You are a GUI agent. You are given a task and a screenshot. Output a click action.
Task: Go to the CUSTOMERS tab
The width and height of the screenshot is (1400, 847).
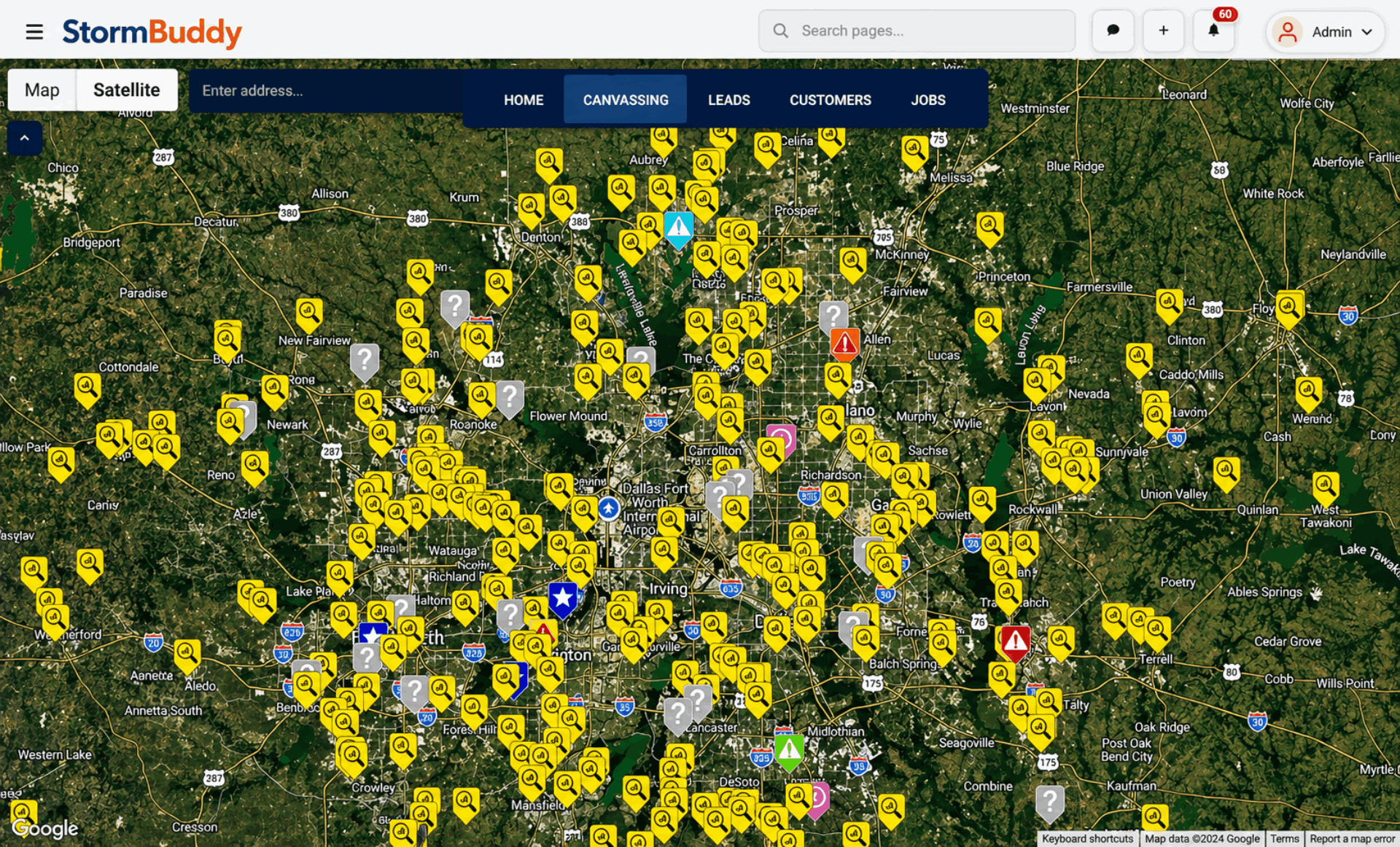(831, 100)
